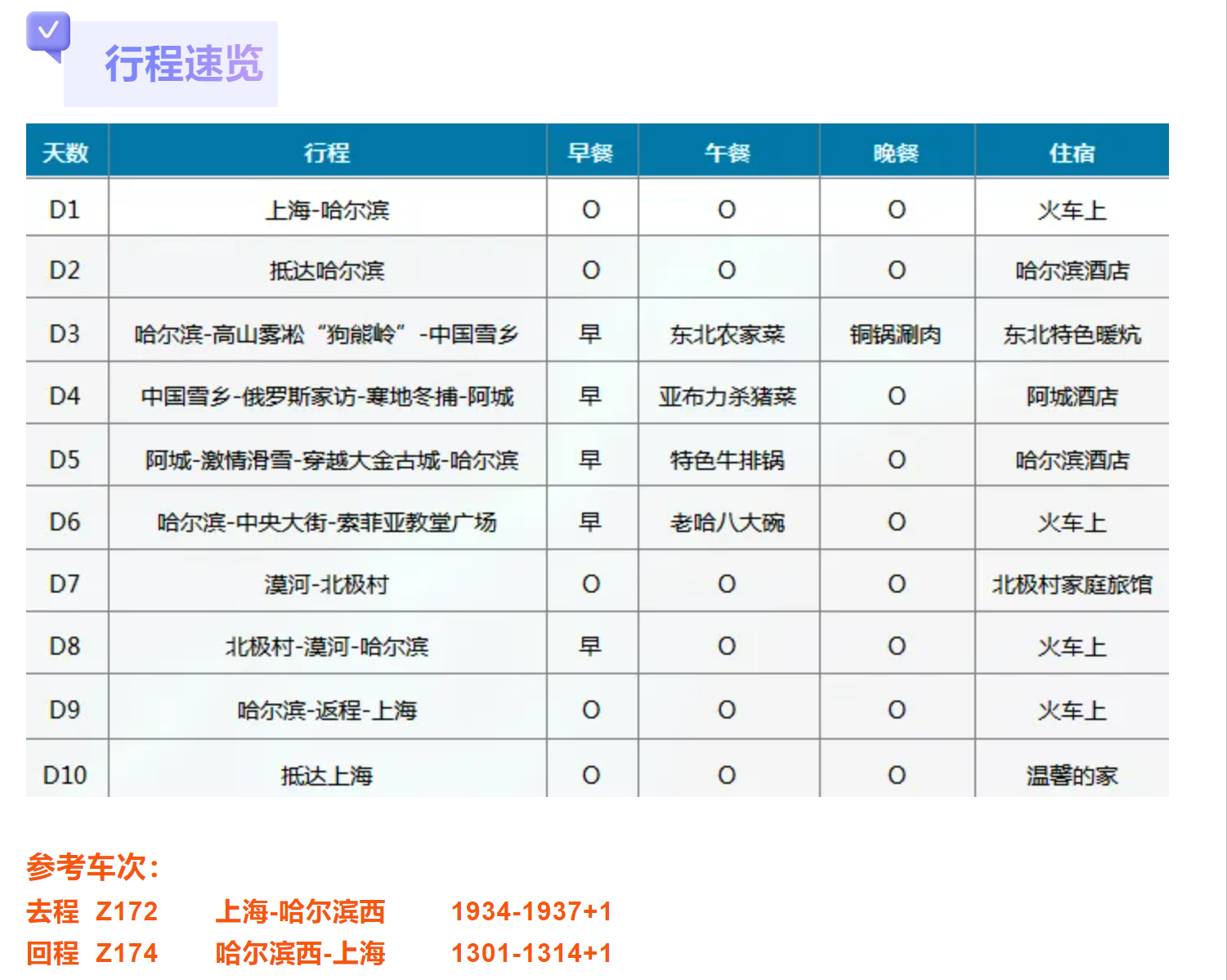Select the "早餐" column header
This screenshot has height=980, width=1227.
tap(590, 152)
